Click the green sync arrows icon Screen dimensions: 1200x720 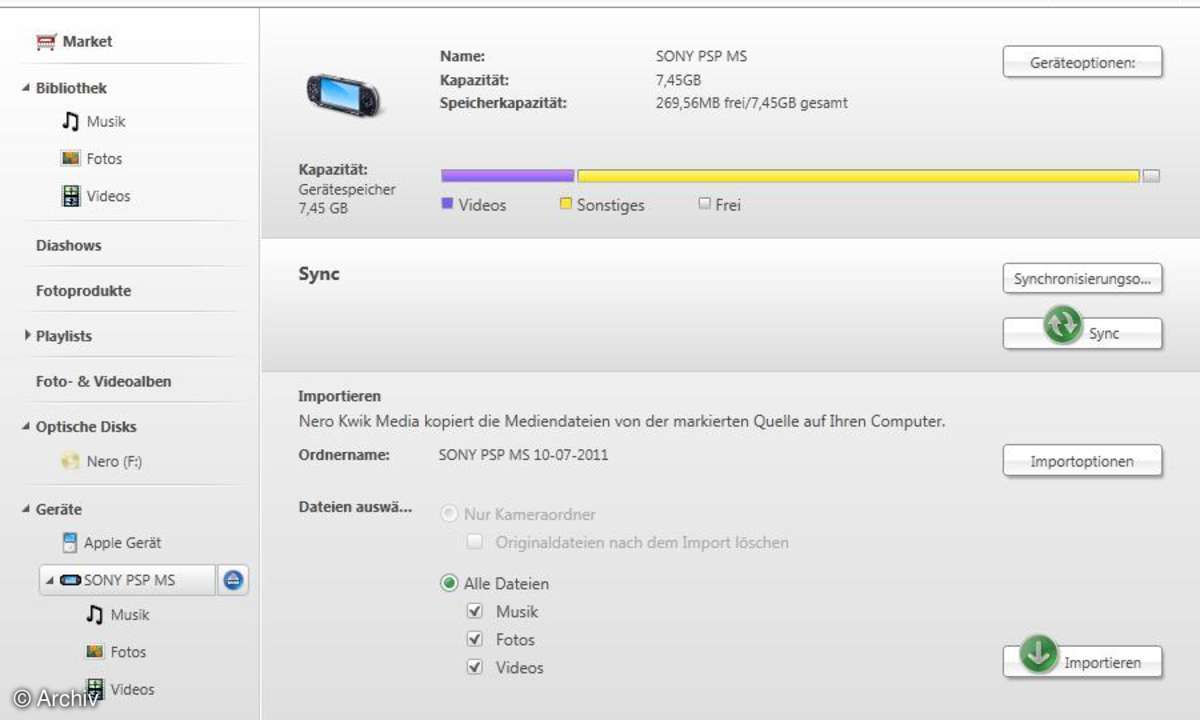pos(1063,325)
